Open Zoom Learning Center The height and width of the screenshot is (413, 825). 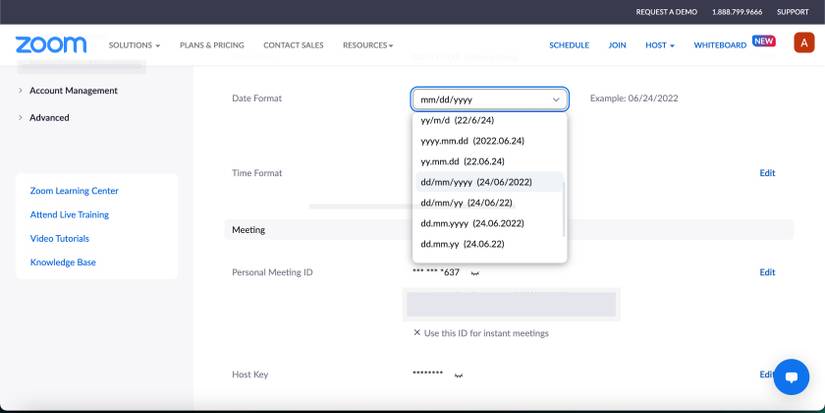coord(74,190)
